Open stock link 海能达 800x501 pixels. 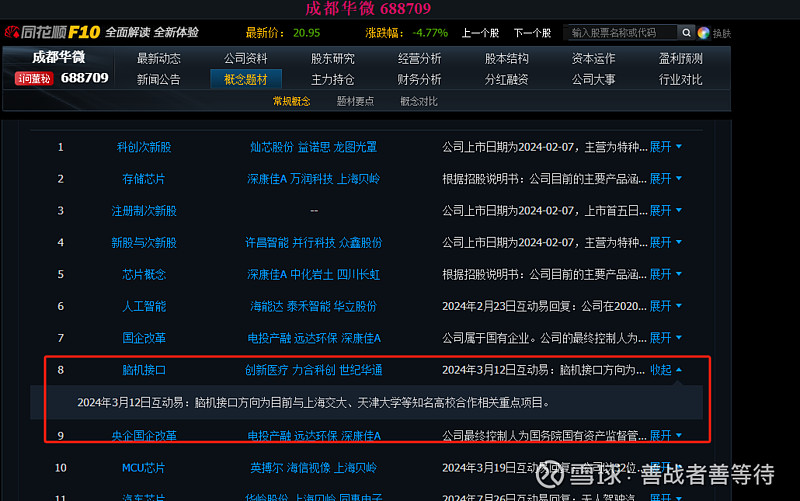pyautogui.click(x=266, y=306)
